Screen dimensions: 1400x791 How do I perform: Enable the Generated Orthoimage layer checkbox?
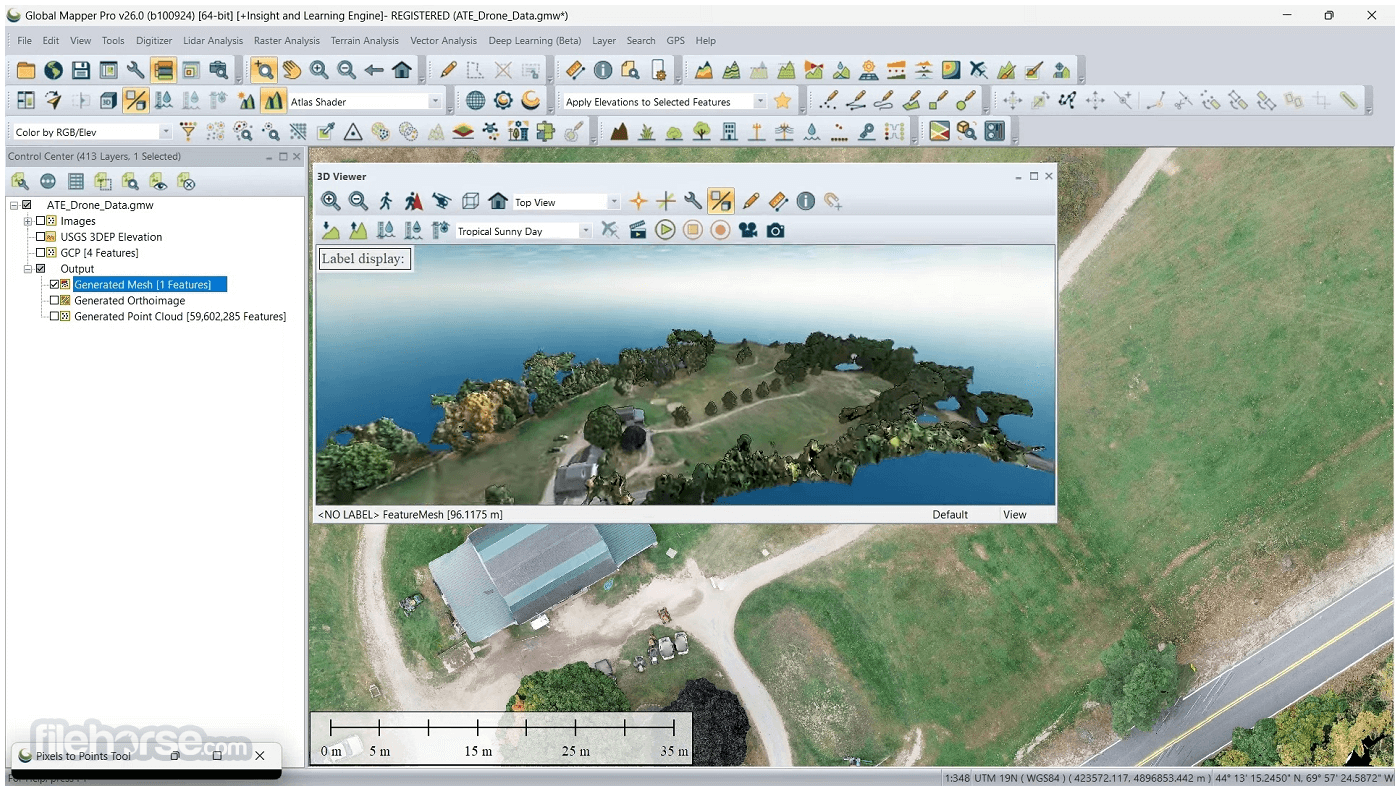coord(55,301)
